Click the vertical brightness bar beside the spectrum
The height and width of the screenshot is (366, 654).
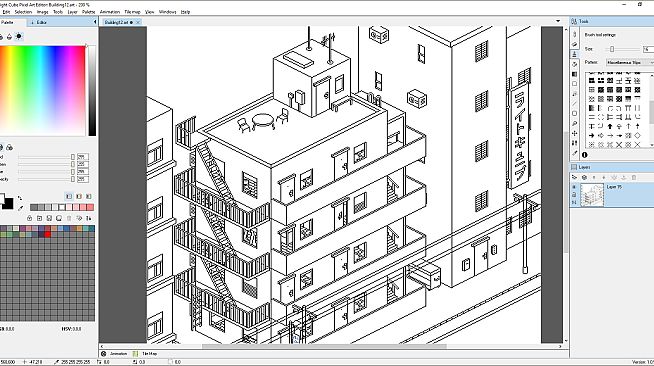pyautogui.click(x=92, y=90)
